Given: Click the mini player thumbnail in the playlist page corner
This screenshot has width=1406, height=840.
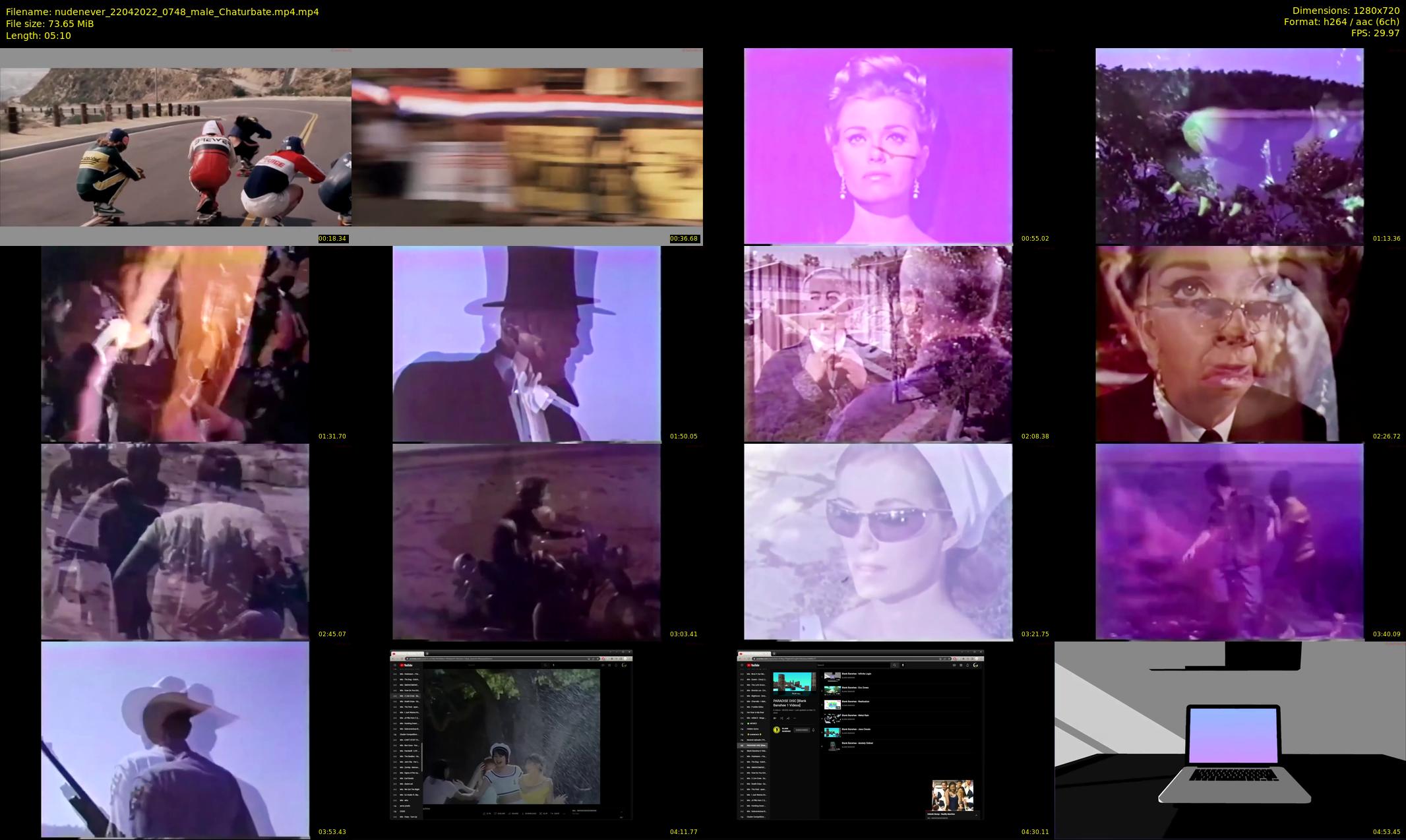Looking at the screenshot, I should 952,795.
